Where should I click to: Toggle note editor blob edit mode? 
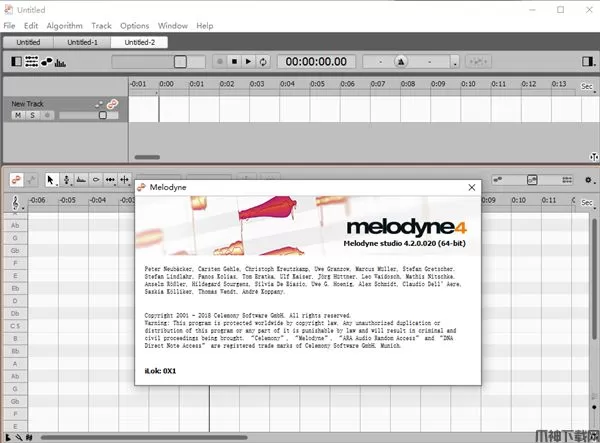pyautogui.click(x=16, y=179)
